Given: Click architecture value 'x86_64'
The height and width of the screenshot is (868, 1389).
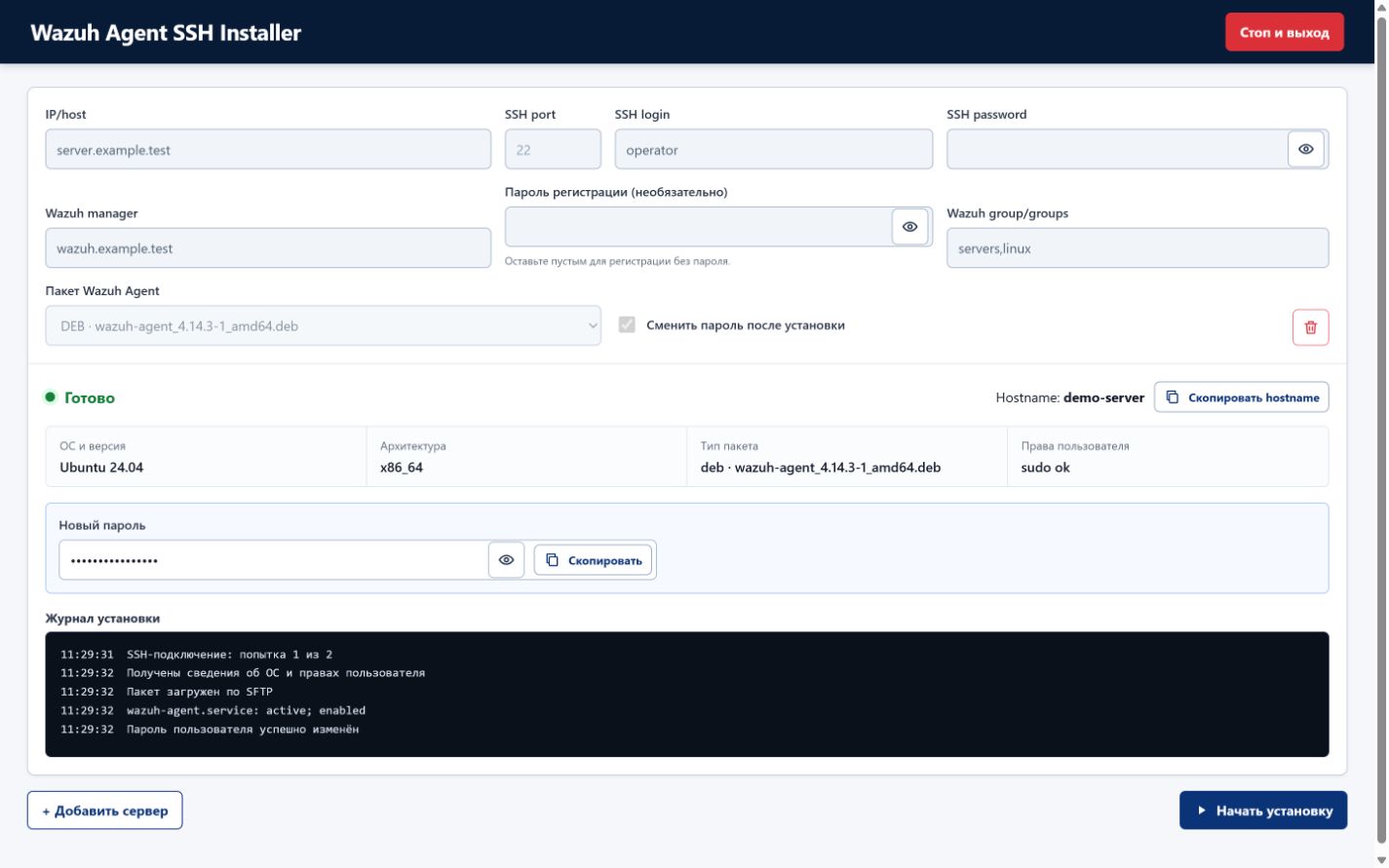Looking at the screenshot, I should click(402, 468).
